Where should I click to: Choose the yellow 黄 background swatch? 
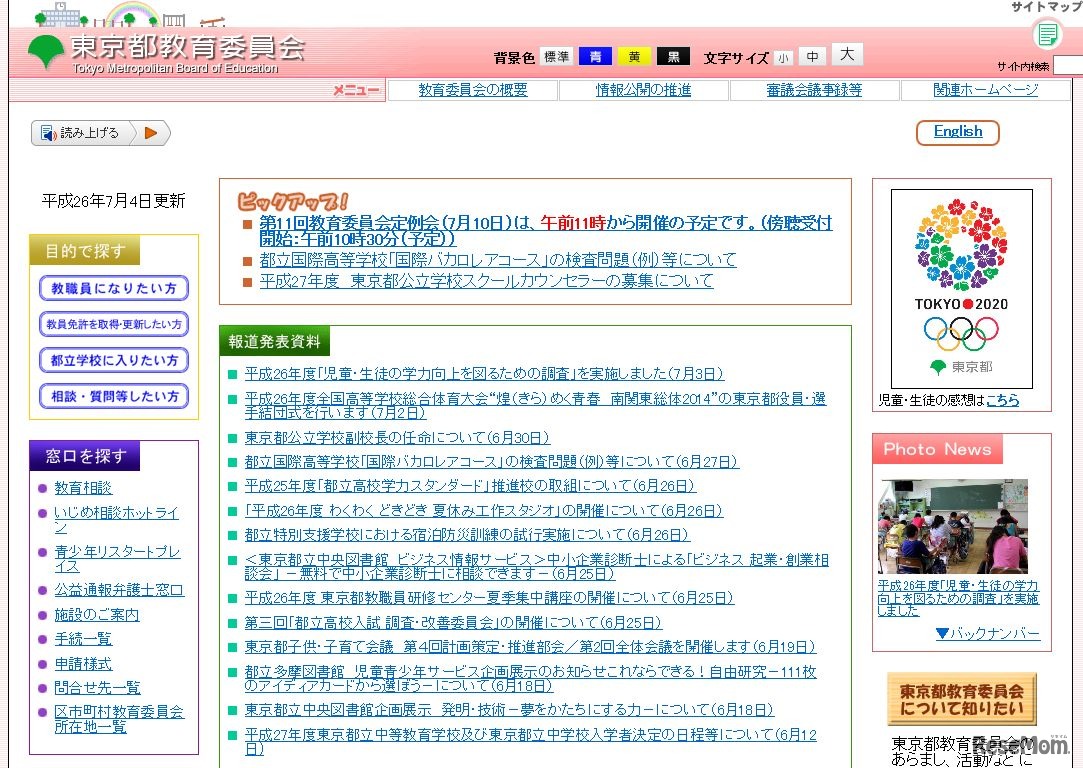(x=633, y=57)
